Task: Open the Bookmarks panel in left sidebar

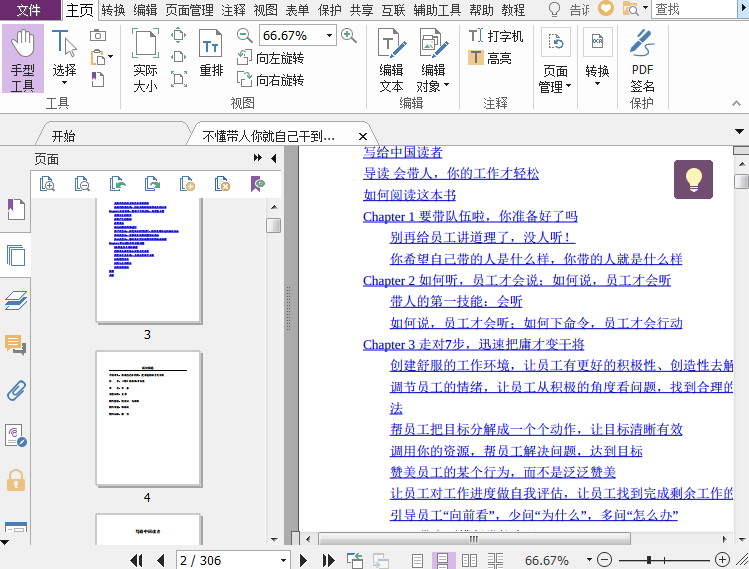Action: [16, 209]
